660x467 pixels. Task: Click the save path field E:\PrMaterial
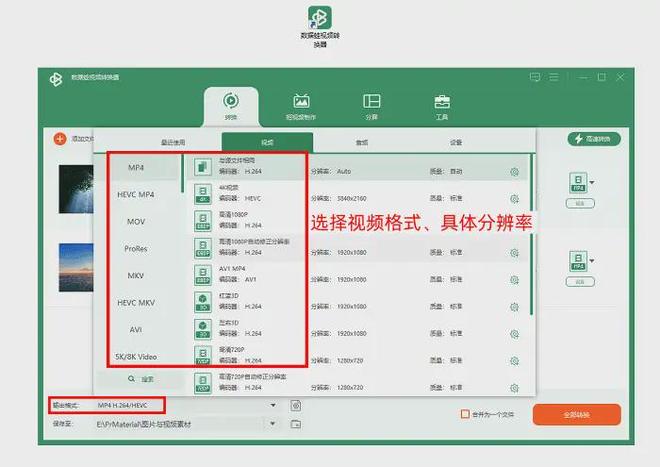coord(179,424)
